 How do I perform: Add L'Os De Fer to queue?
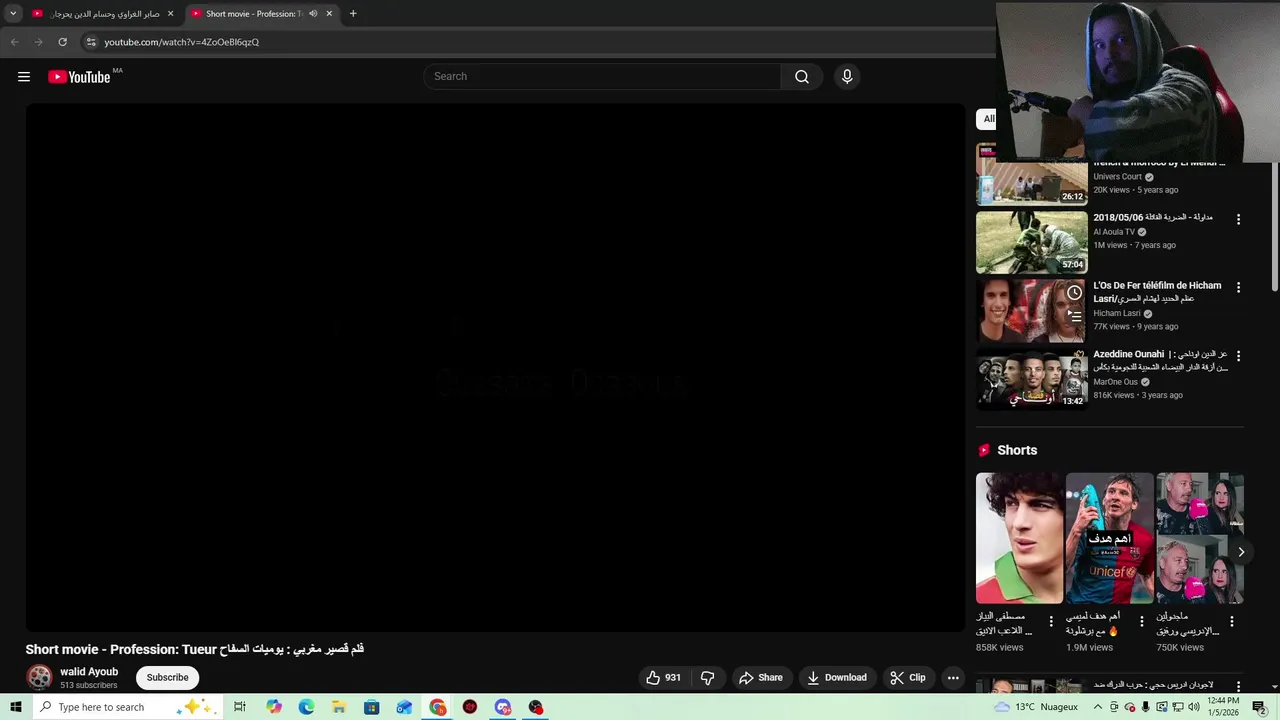[1074, 314]
